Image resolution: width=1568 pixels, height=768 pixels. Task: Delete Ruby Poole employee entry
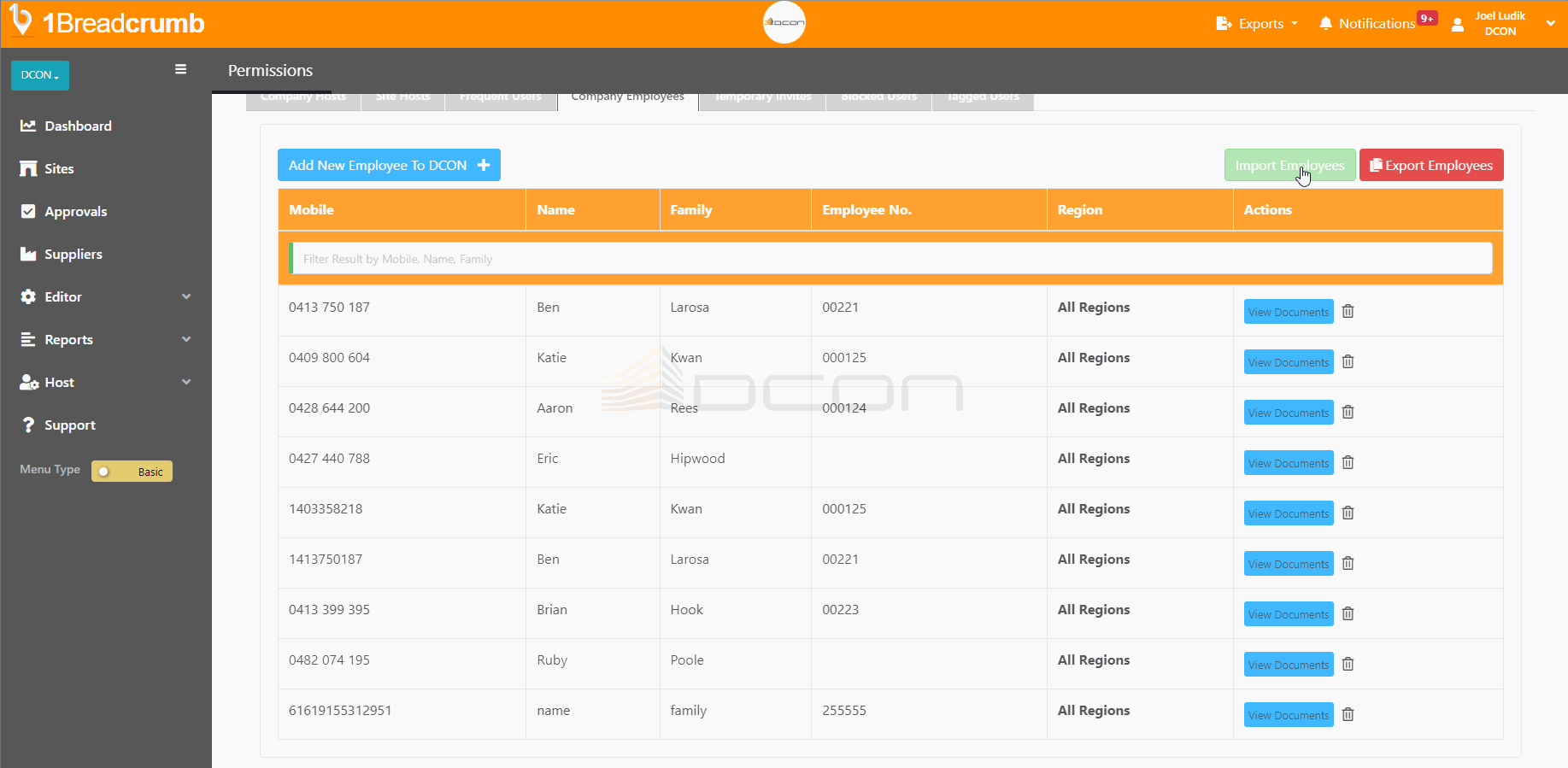[1348, 665]
